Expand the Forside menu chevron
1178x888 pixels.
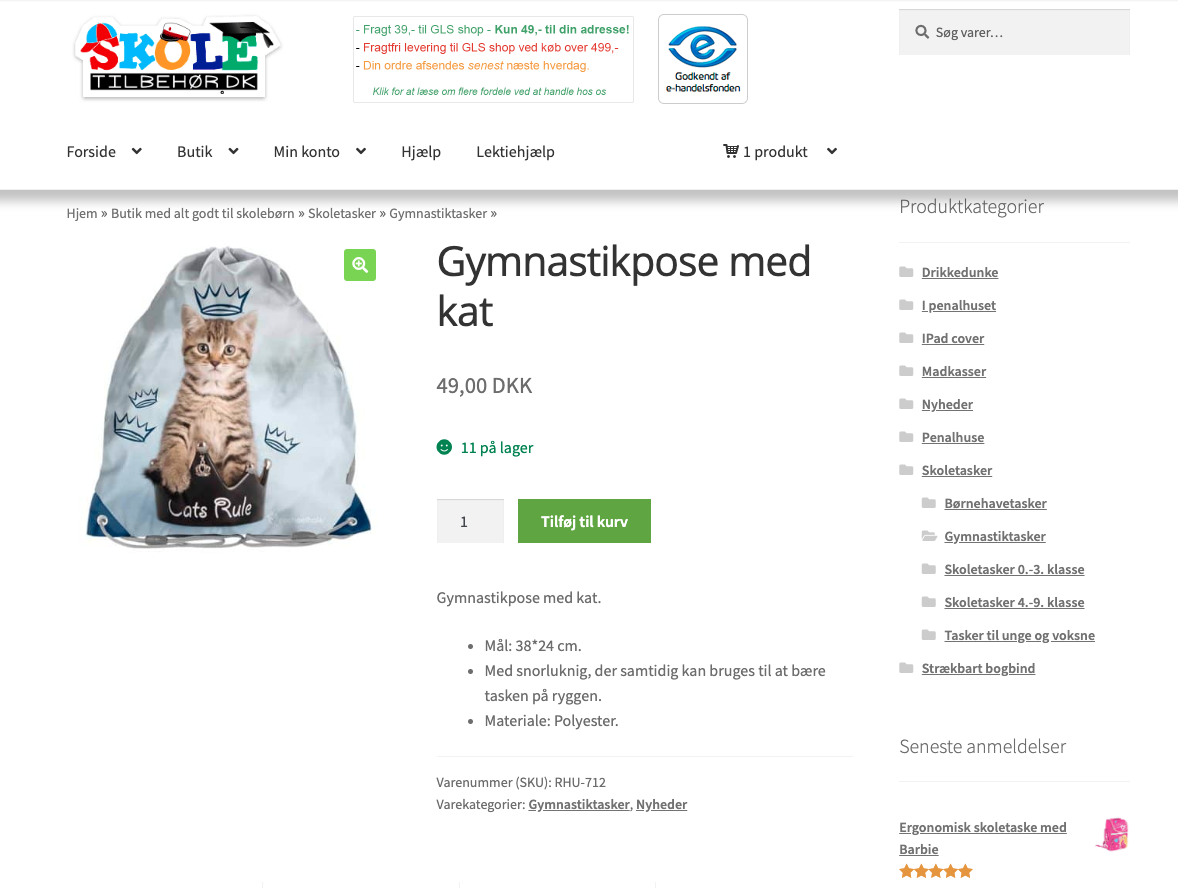[x=137, y=151]
